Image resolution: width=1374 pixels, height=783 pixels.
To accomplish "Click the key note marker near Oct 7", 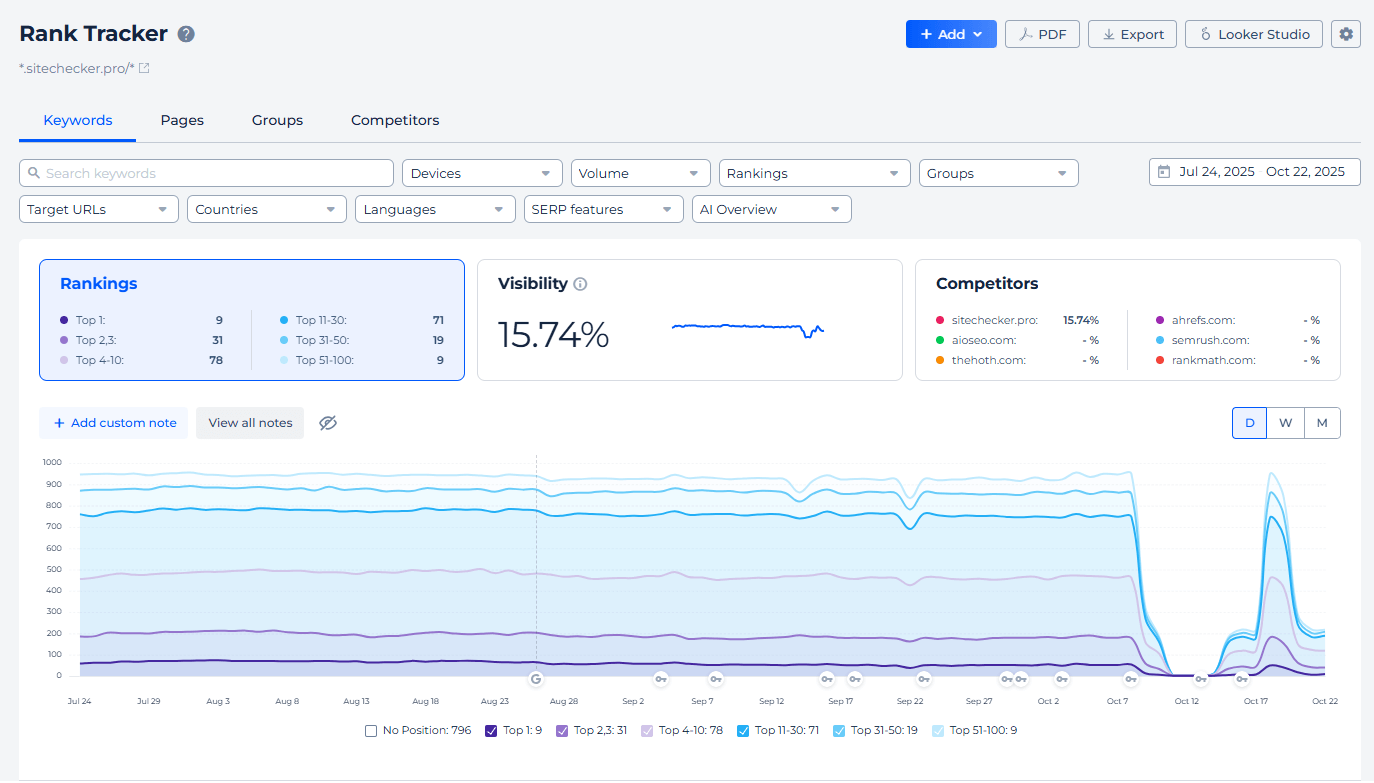I will click(1130, 679).
